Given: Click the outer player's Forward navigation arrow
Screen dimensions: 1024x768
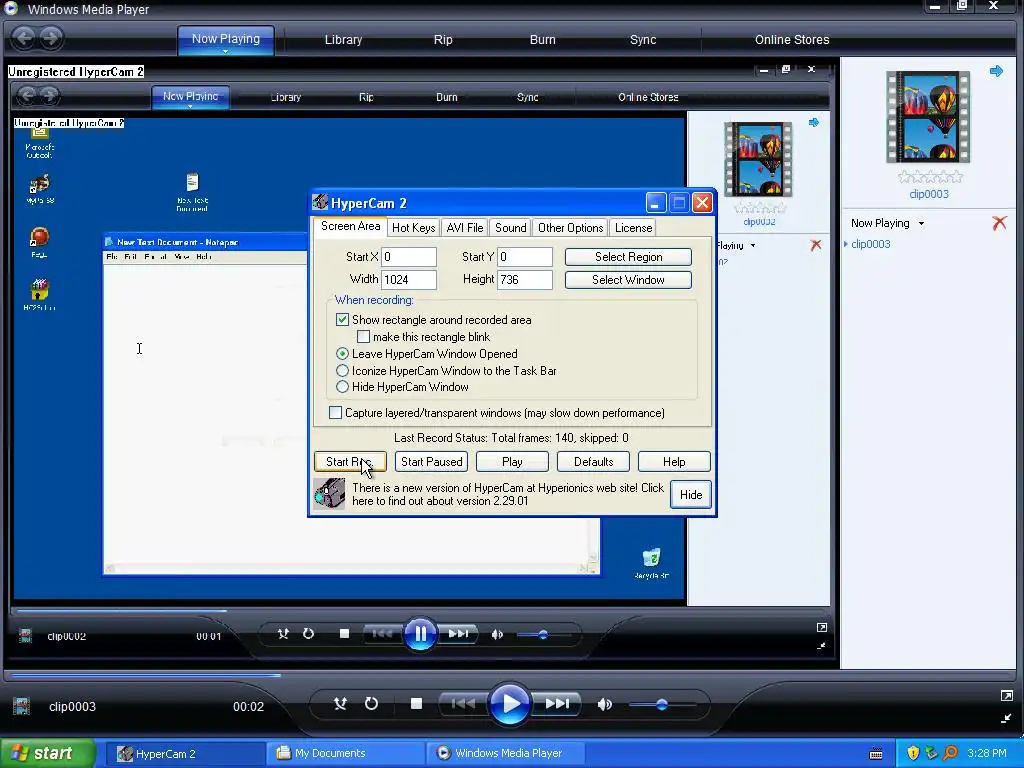Looking at the screenshot, I should click(x=51, y=38).
